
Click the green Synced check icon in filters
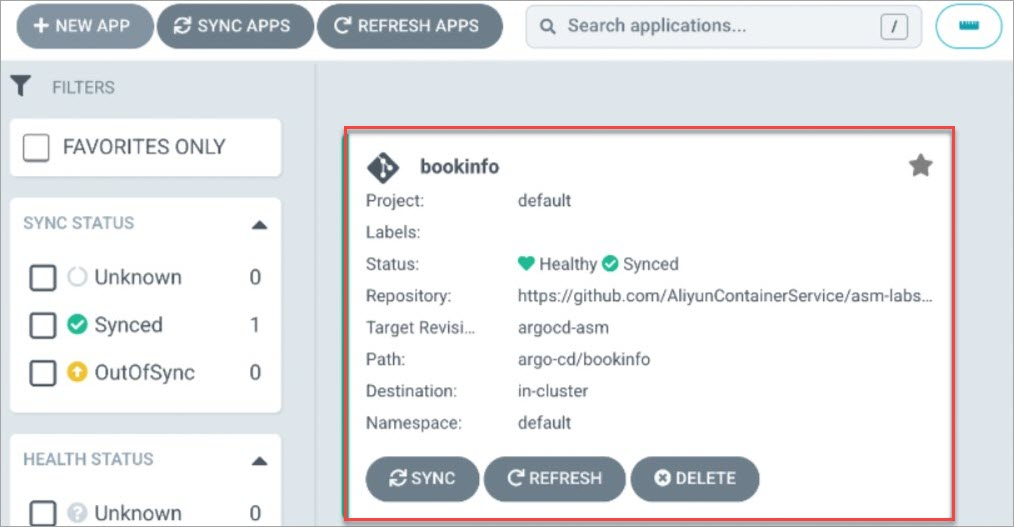click(x=77, y=324)
